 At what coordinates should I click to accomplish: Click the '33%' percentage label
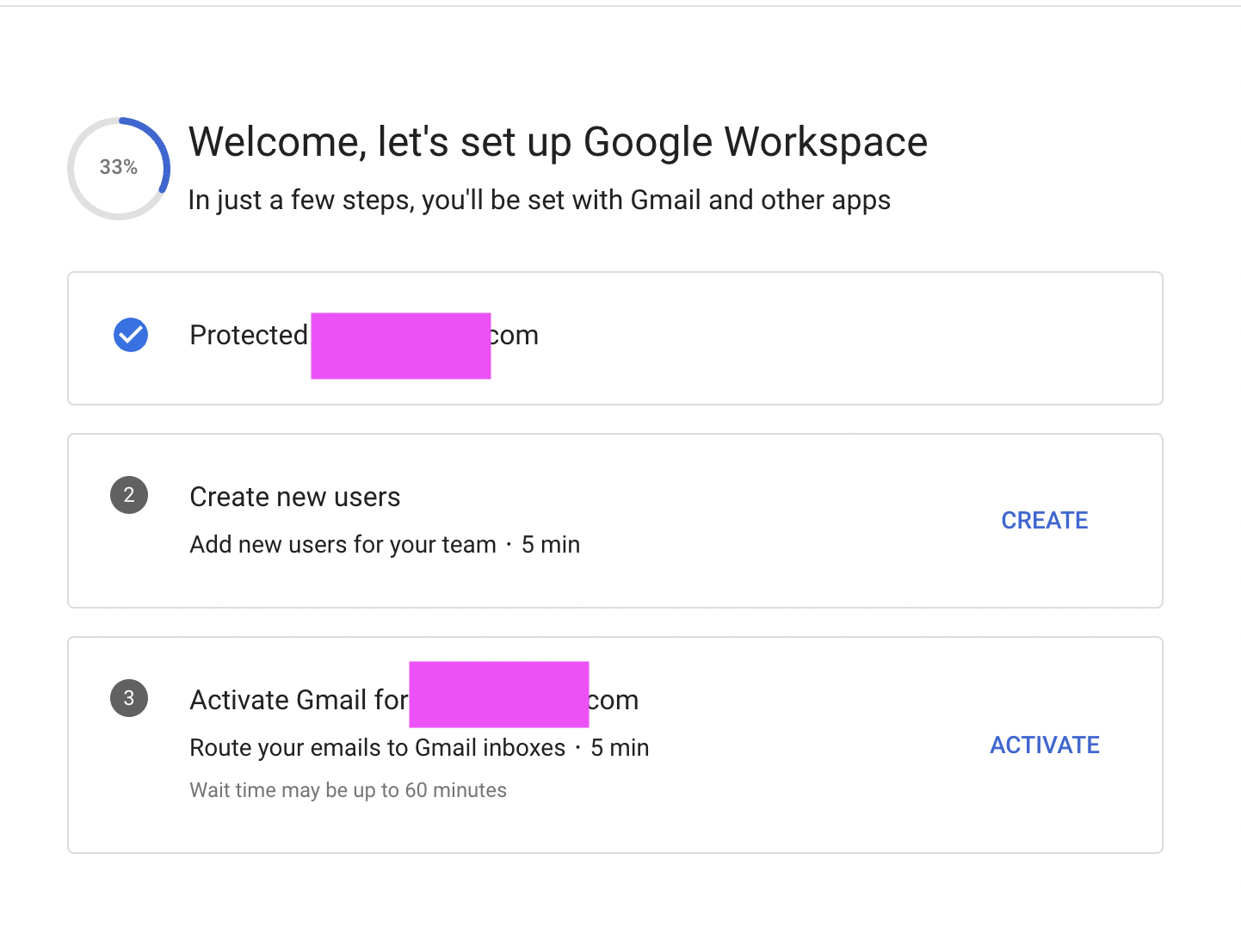[x=119, y=167]
